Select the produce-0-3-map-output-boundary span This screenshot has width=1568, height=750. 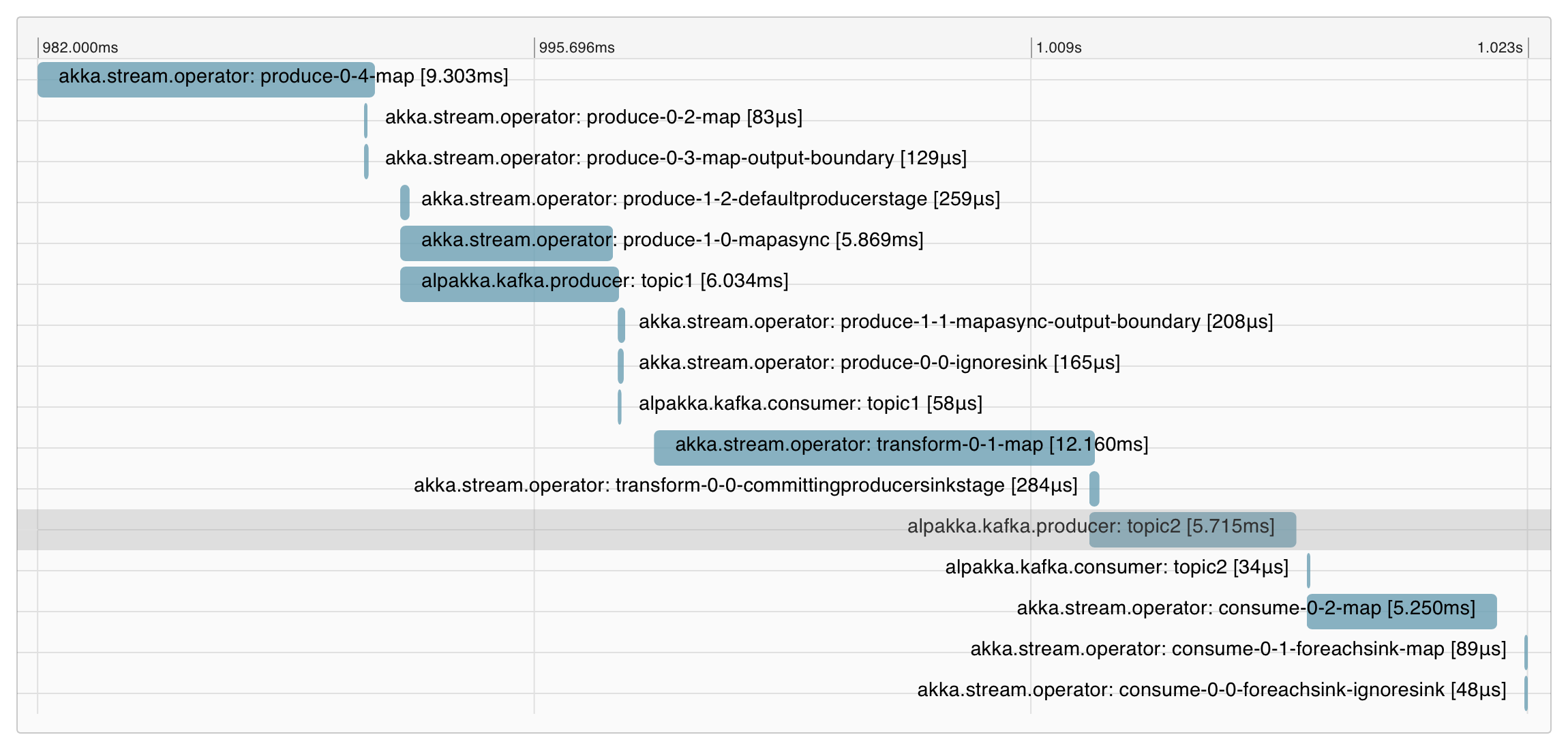pyautogui.click(x=367, y=158)
